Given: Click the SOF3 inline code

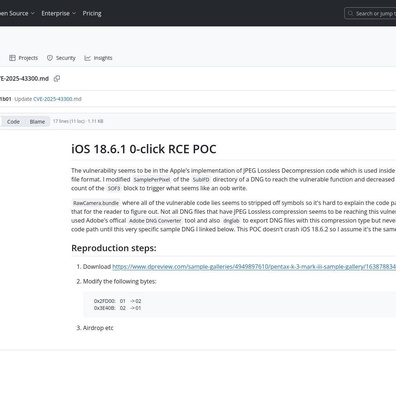Looking at the screenshot, I should 114,188.
